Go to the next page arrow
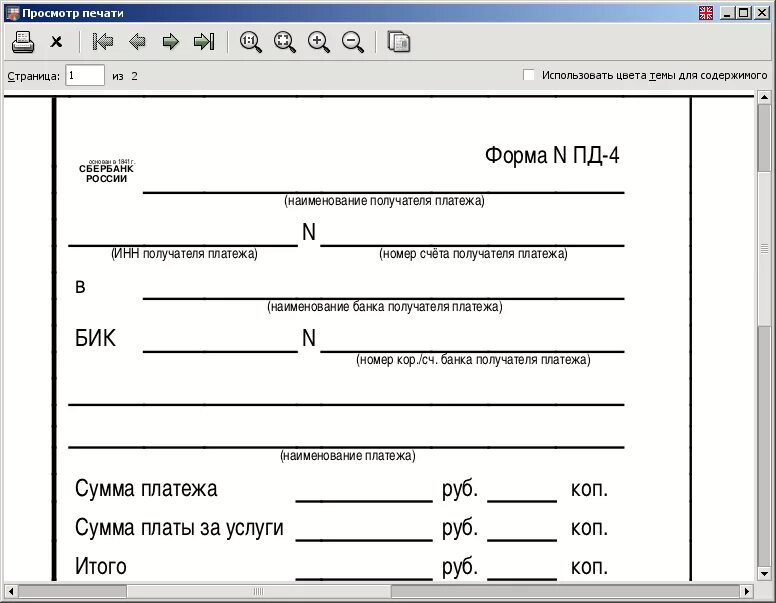 170,42
